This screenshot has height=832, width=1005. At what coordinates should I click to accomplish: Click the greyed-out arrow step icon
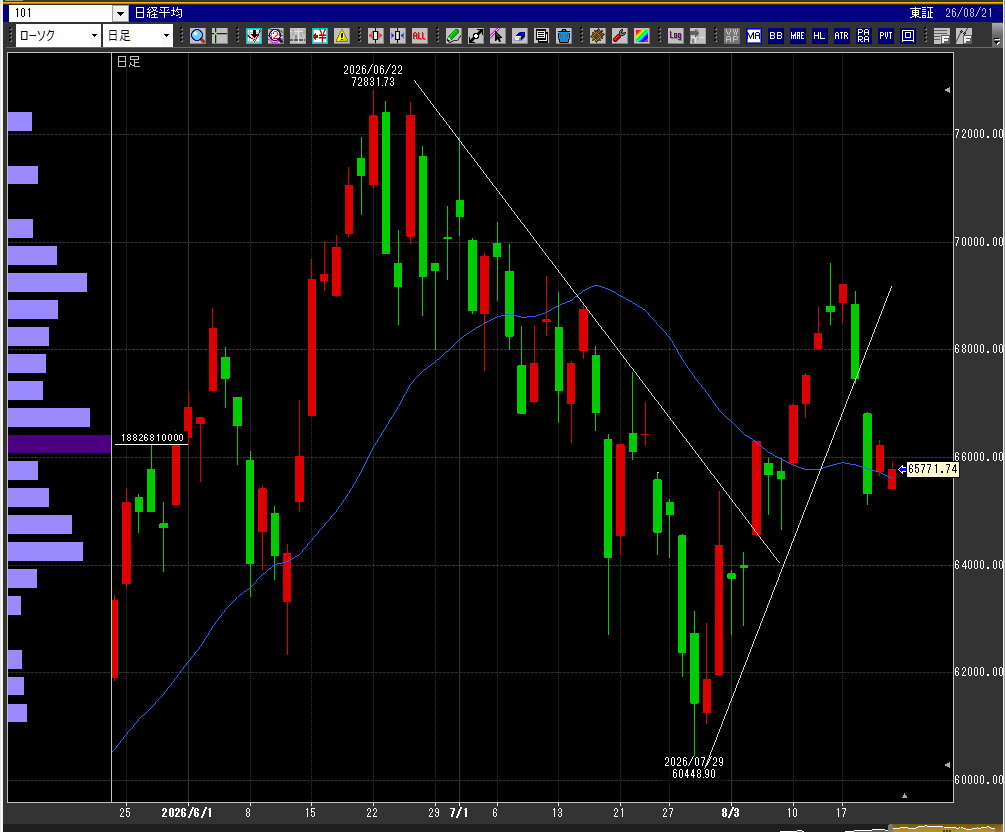pyautogui.click(x=697, y=36)
